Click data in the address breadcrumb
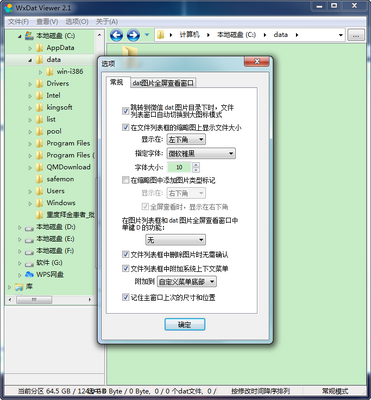 pos(280,35)
